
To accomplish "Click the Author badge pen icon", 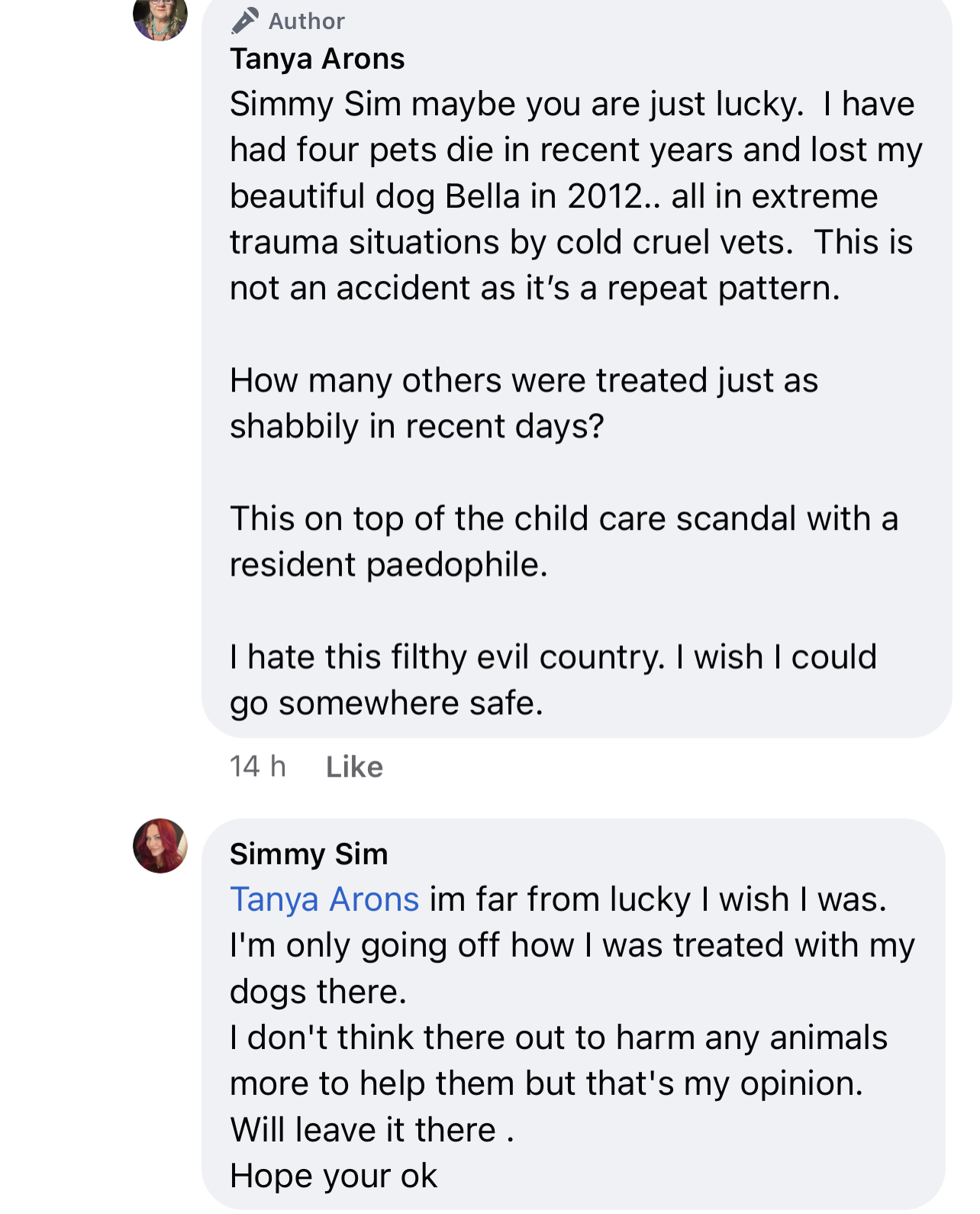I will pyautogui.click(x=244, y=21).
